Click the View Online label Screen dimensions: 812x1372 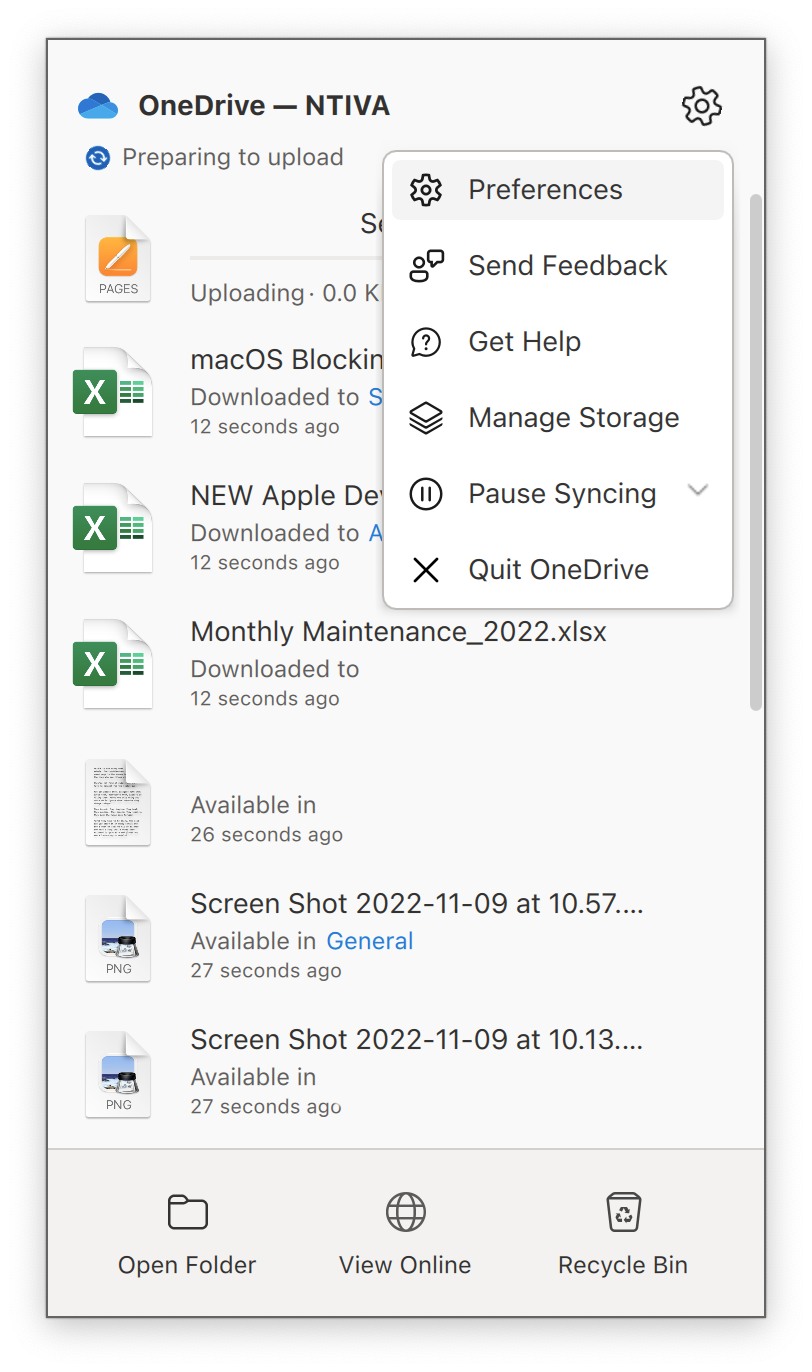pyautogui.click(x=405, y=1265)
